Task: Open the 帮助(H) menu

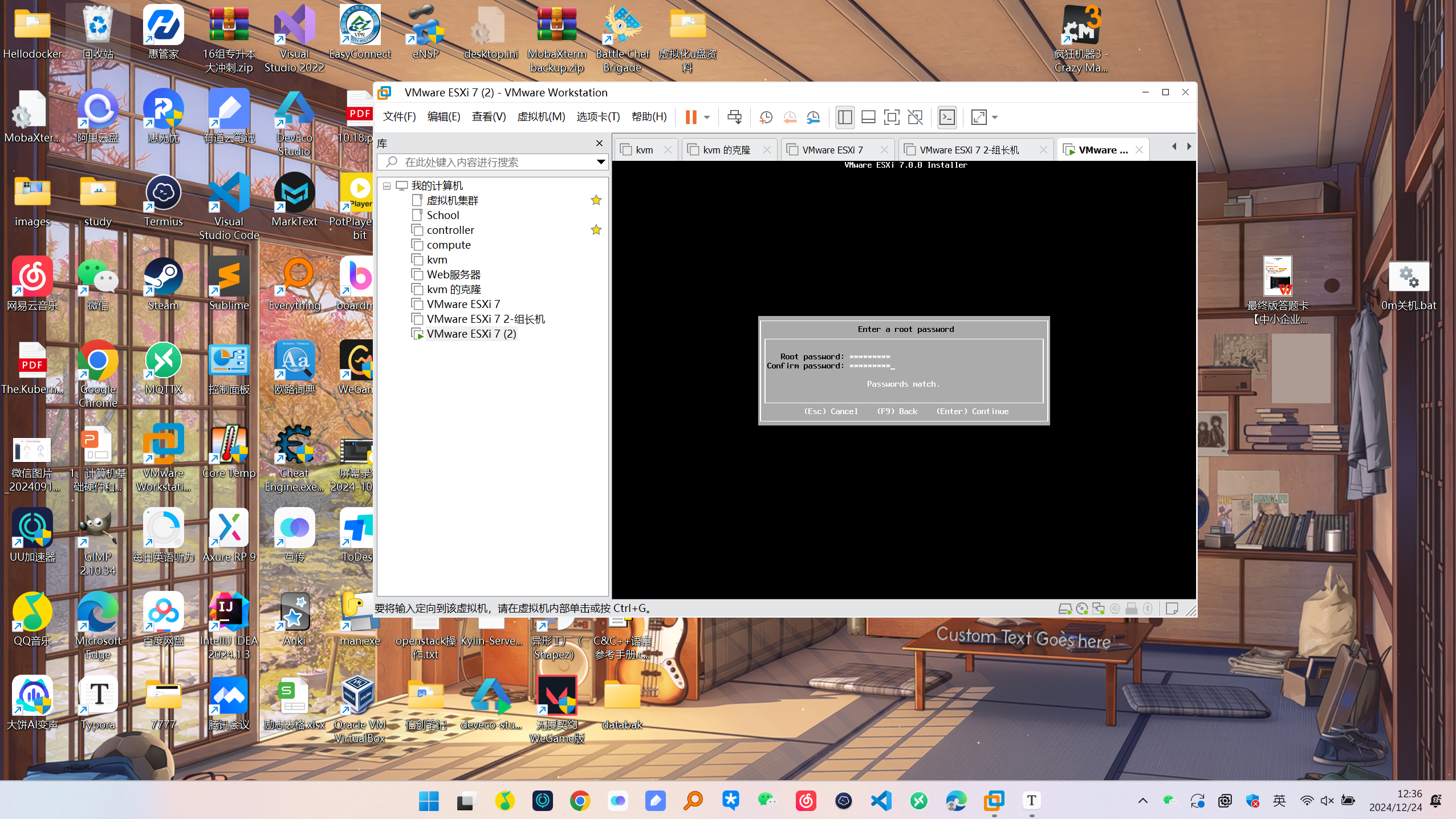Action: [649, 117]
